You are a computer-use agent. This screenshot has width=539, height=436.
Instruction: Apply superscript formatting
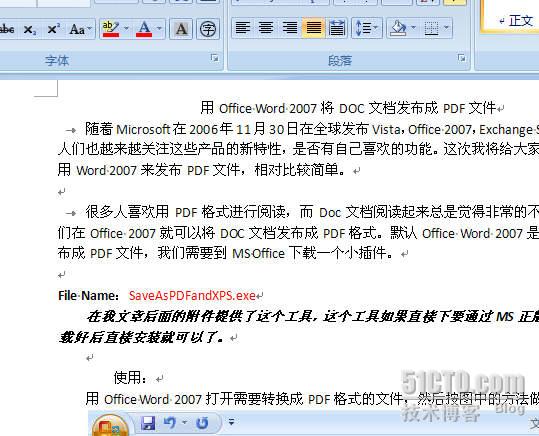coord(53,29)
